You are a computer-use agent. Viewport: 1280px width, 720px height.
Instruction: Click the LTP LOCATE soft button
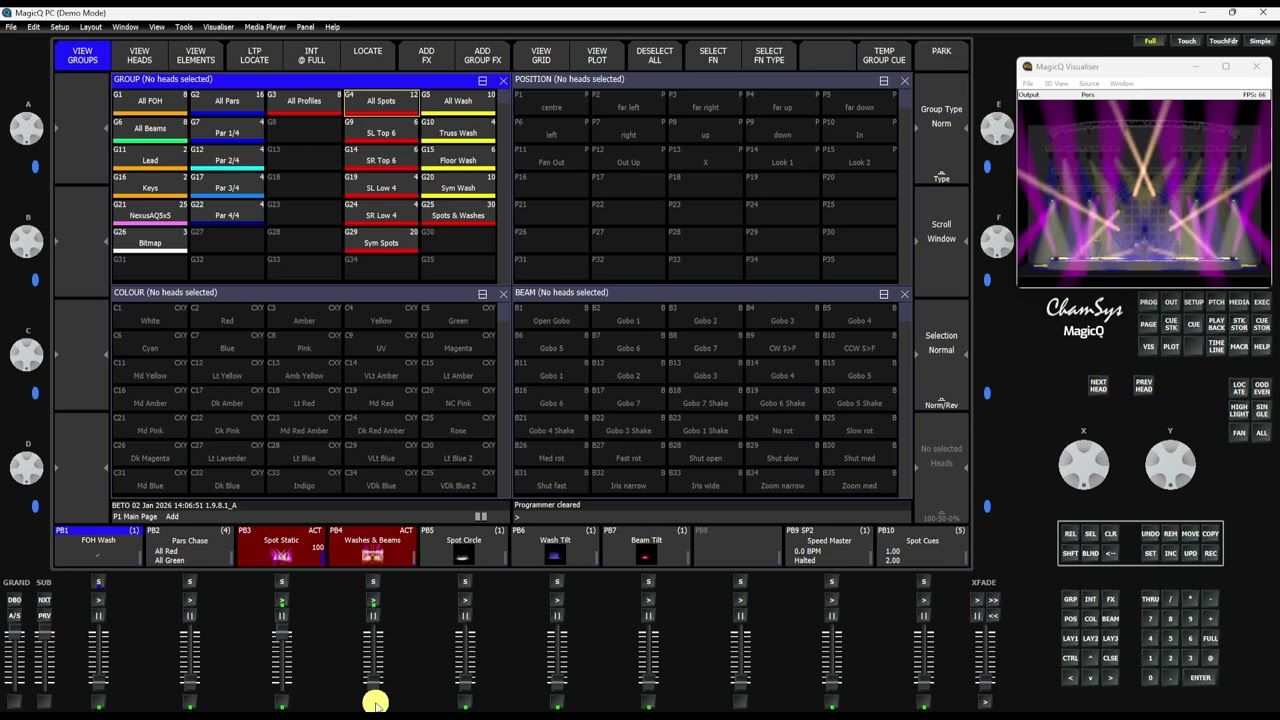click(254, 55)
